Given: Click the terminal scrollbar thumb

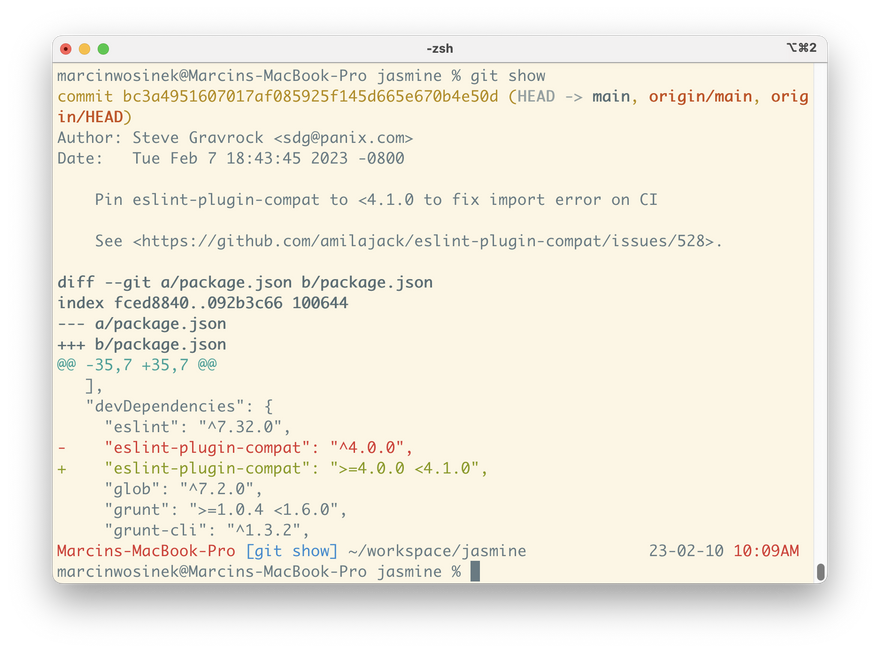Looking at the screenshot, I should click(x=820, y=571).
